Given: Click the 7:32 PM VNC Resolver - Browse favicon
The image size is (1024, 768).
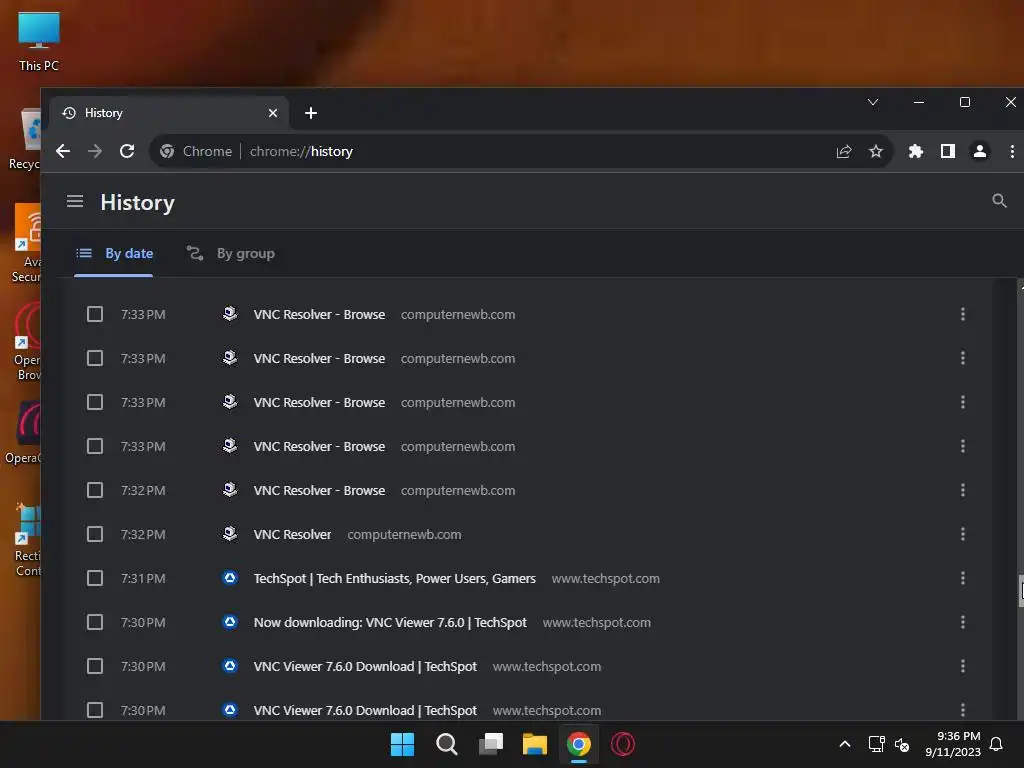Looking at the screenshot, I should tap(230, 489).
